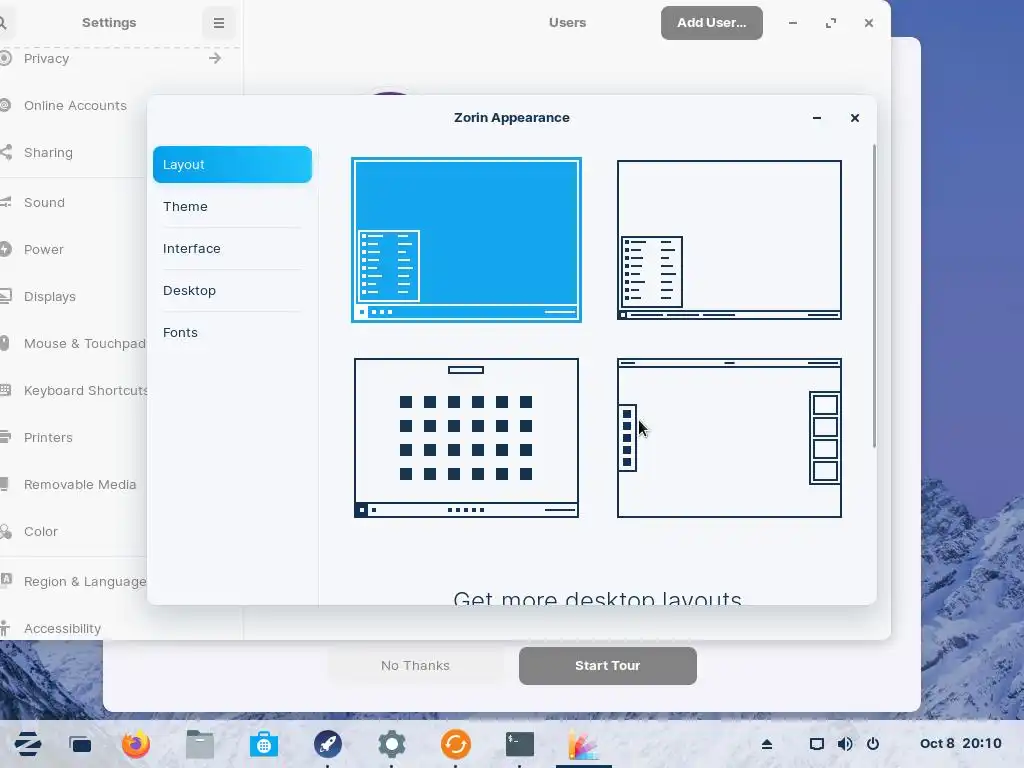
Task: Choose the app grid layout thumbnail
Action: pyautogui.click(x=466, y=438)
